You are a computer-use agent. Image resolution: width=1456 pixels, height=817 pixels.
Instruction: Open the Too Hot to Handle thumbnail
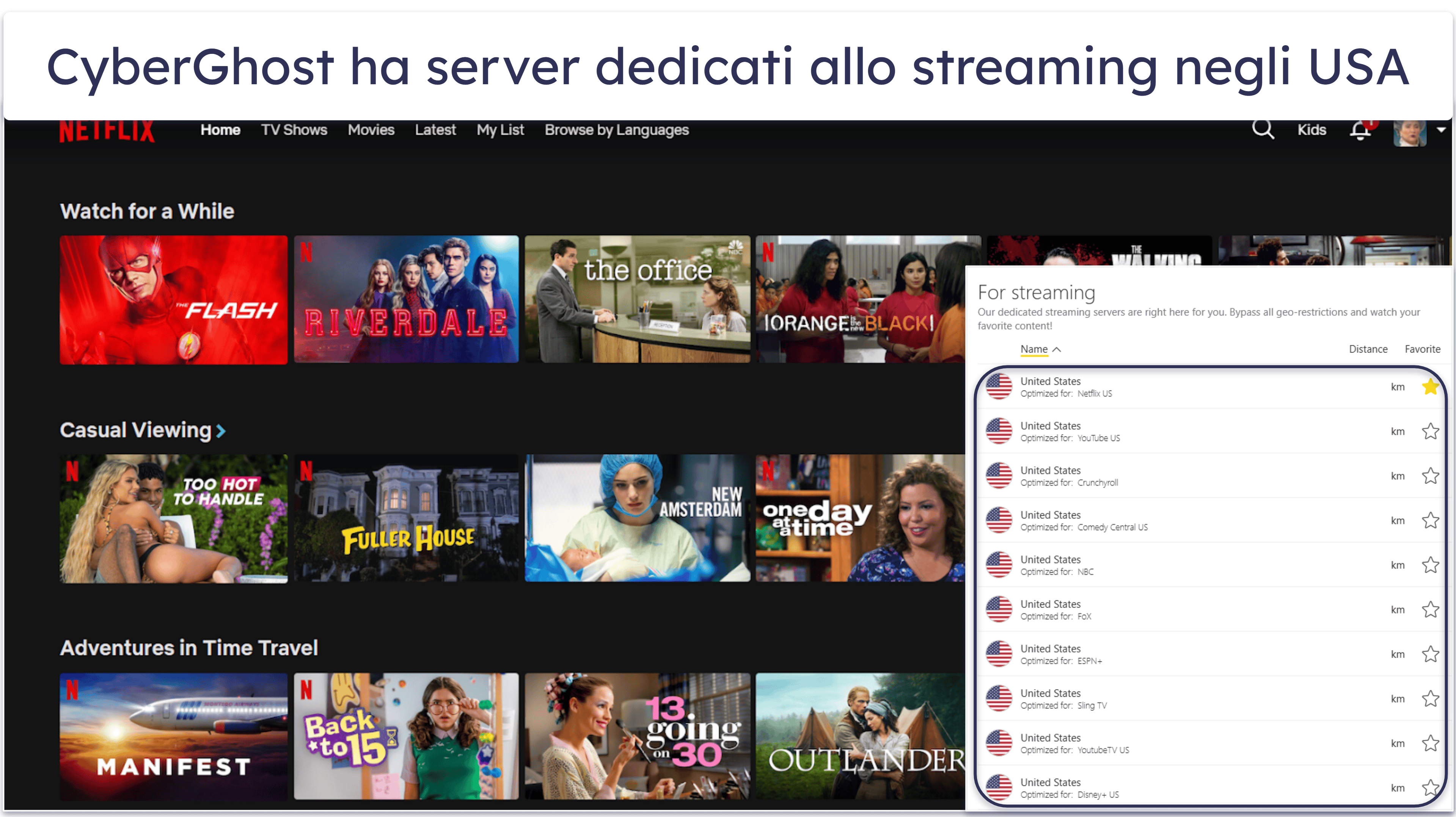coord(174,518)
